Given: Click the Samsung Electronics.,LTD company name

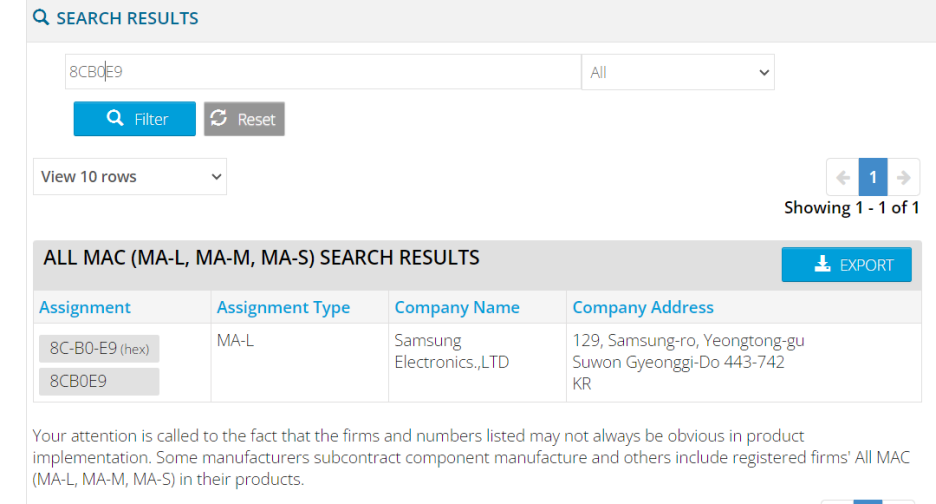Looking at the screenshot, I should 452,351.
